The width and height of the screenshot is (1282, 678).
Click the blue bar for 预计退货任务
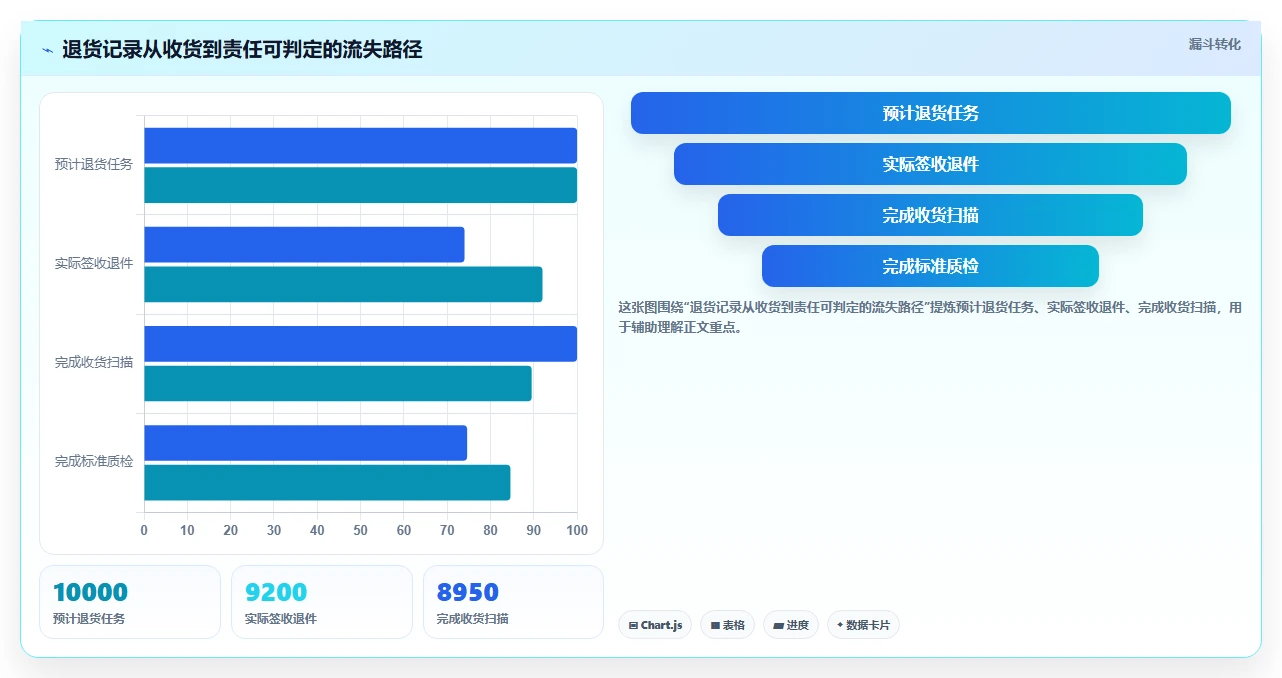[x=361, y=145]
